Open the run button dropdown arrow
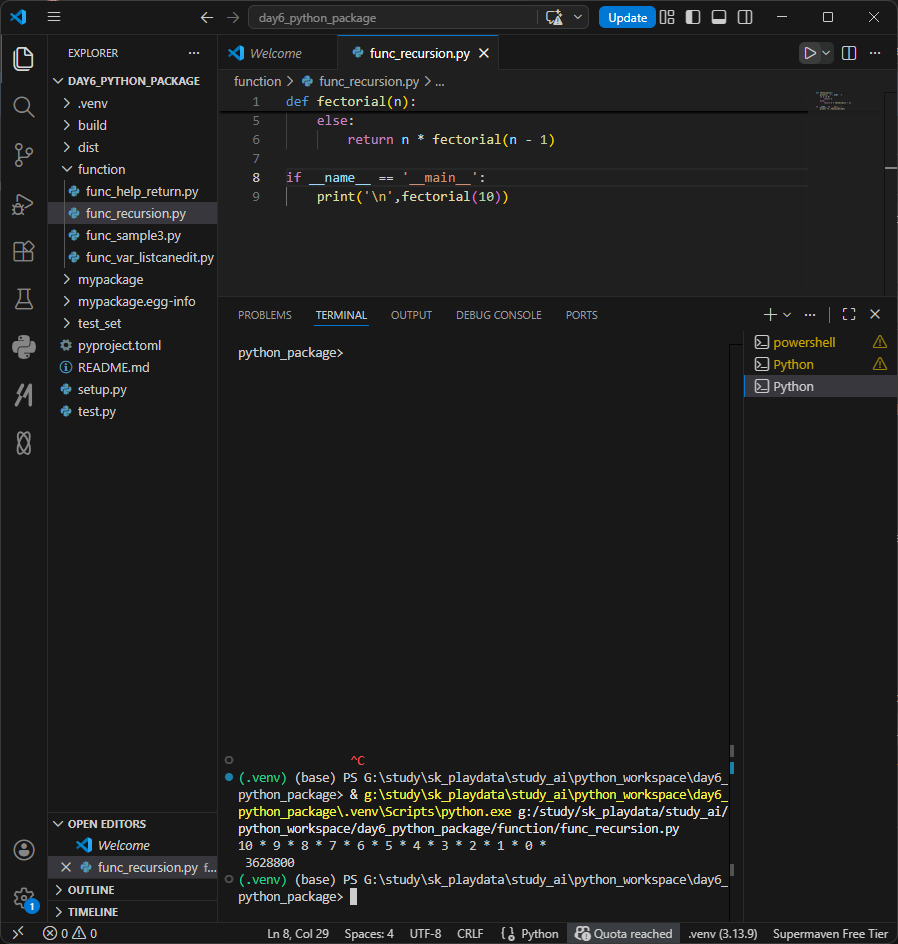898x944 pixels. tap(826, 53)
